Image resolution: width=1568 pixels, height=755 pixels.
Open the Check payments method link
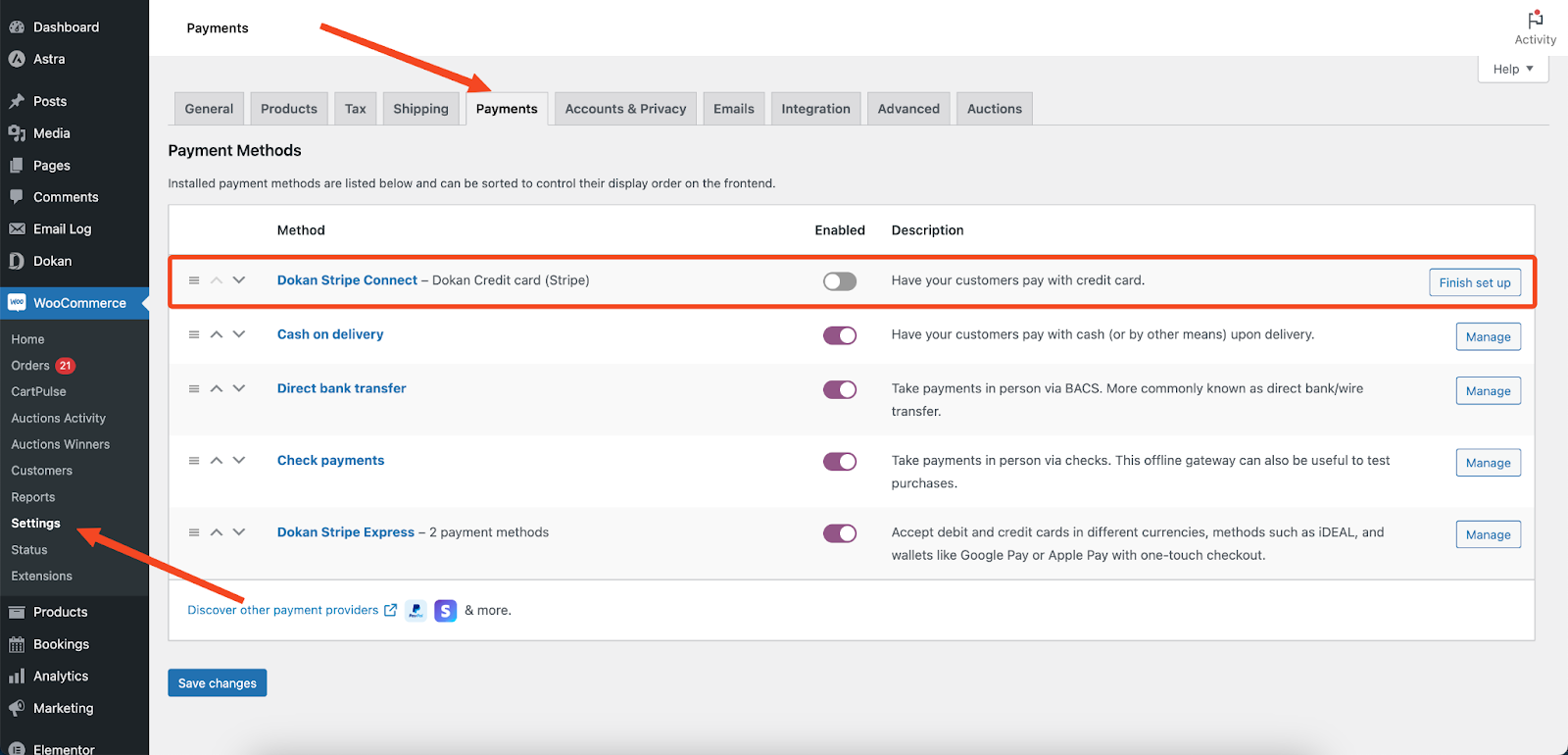click(x=330, y=461)
